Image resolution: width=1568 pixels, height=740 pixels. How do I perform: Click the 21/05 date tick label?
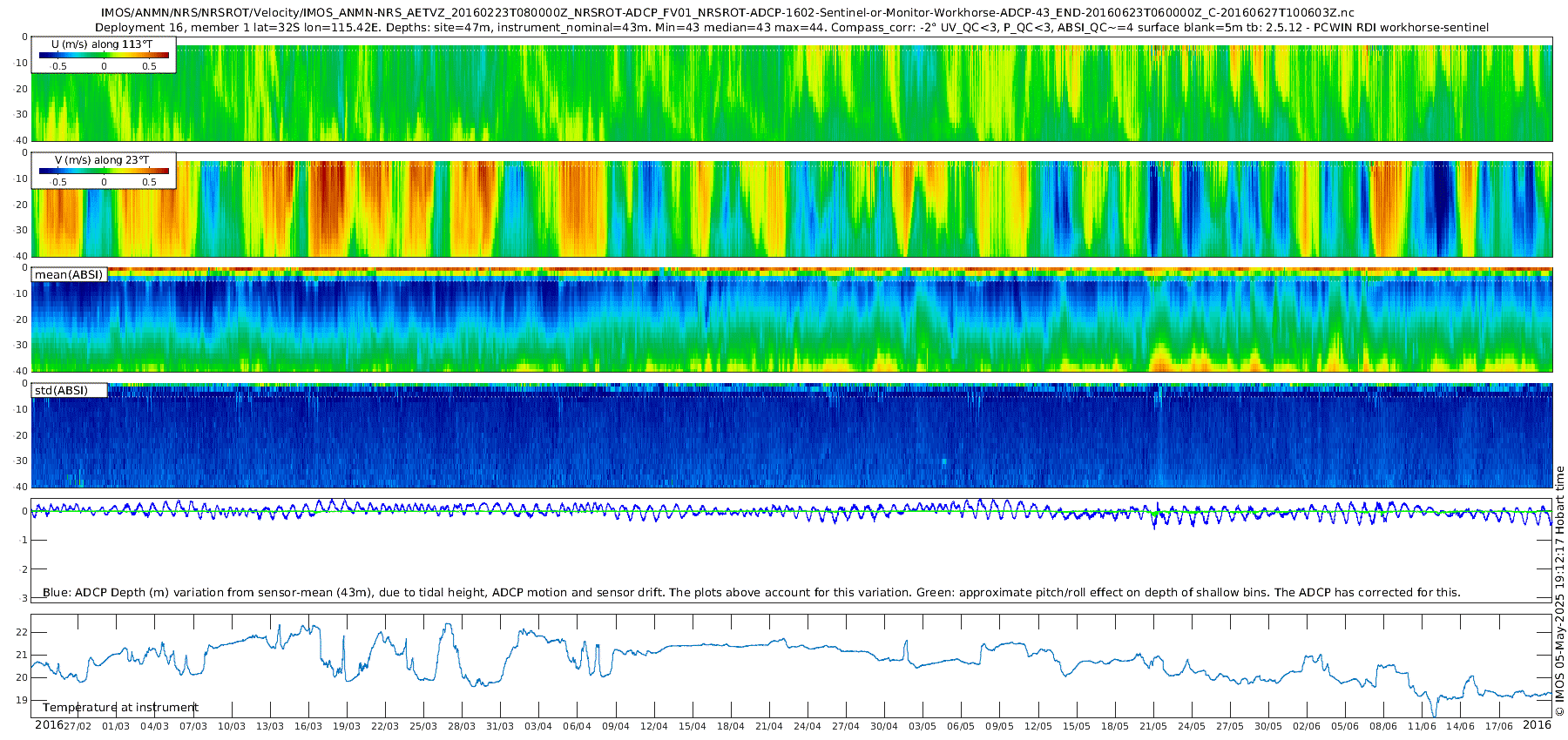(1153, 726)
